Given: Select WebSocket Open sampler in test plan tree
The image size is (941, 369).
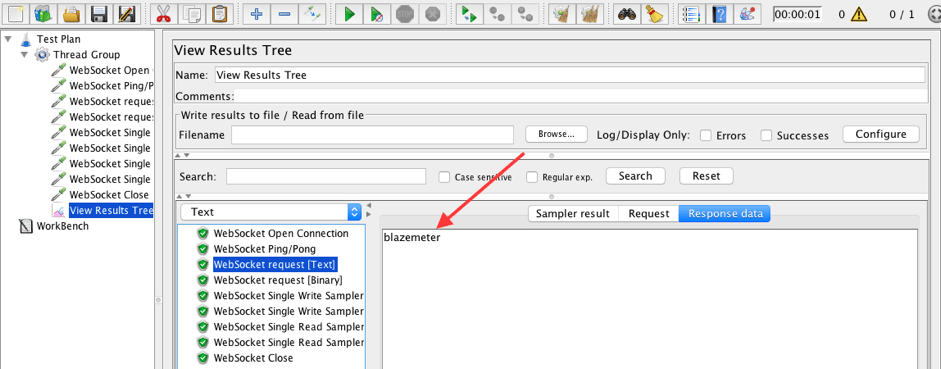Looking at the screenshot, I should [x=109, y=70].
